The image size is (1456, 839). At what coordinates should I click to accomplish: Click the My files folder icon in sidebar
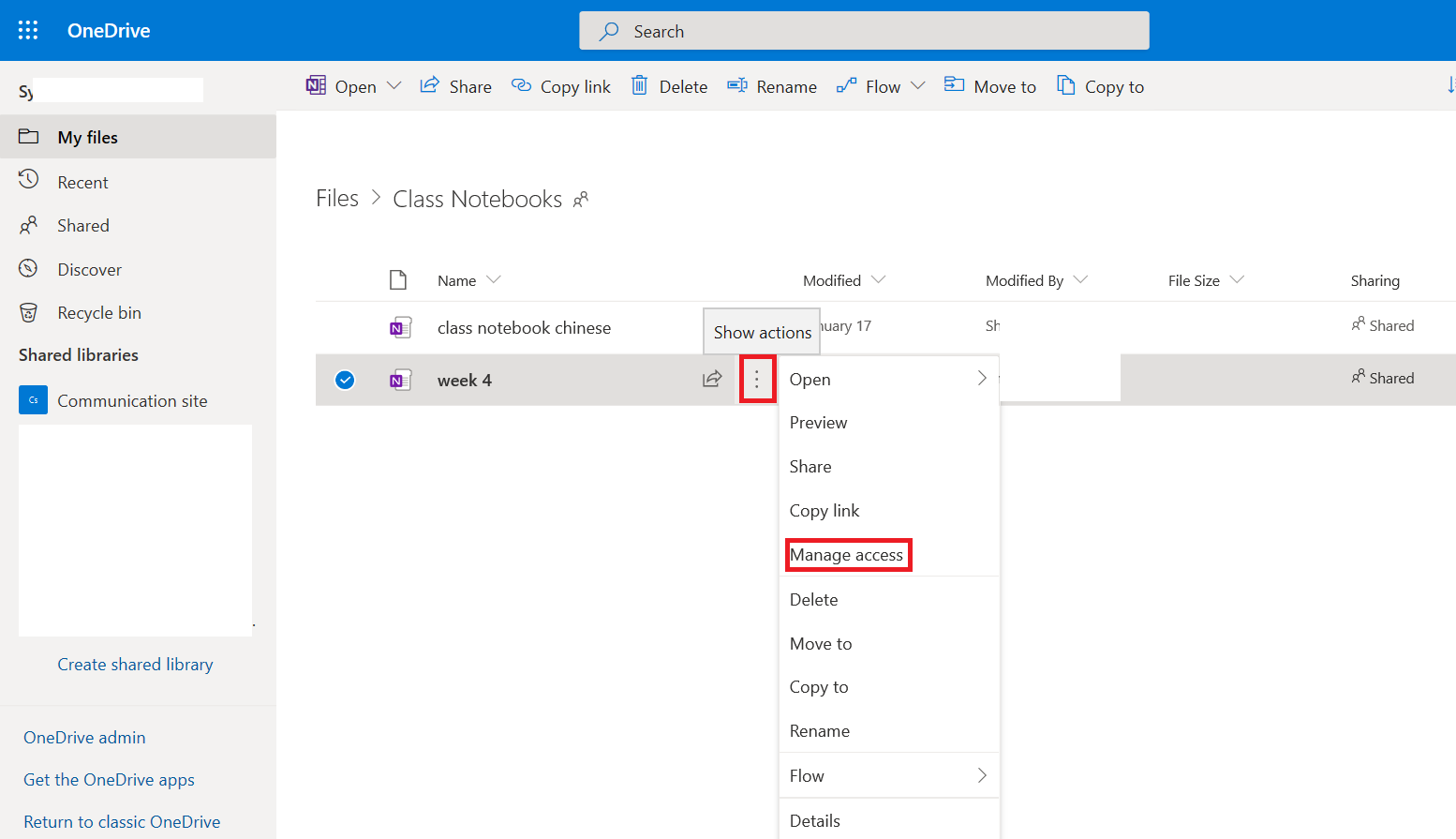pyautogui.click(x=29, y=136)
